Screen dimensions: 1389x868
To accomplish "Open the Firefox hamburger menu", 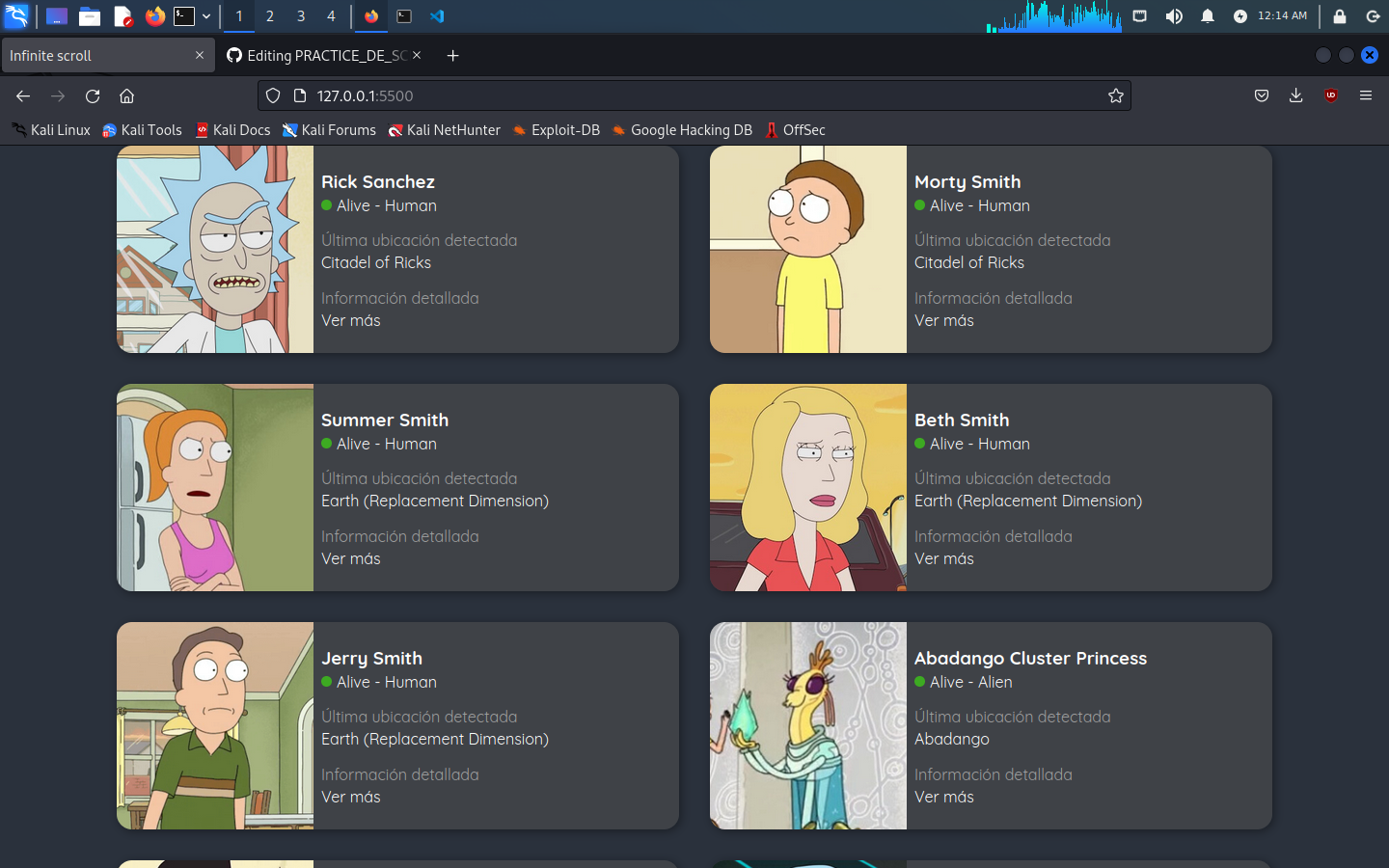I will pos(1366,95).
